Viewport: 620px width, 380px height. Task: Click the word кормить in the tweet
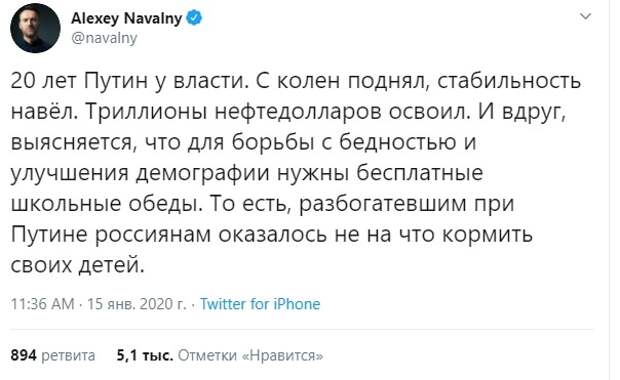tap(487, 235)
